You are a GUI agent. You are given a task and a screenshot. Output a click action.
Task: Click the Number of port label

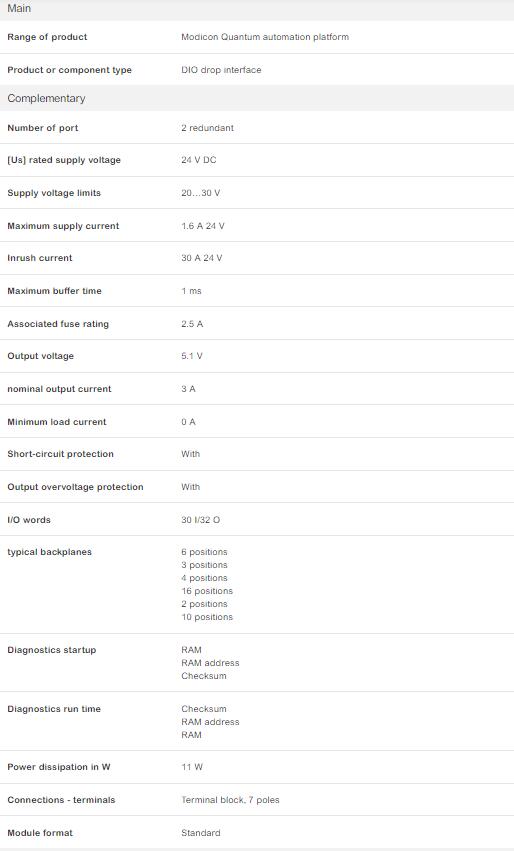pyautogui.click(x=43, y=128)
